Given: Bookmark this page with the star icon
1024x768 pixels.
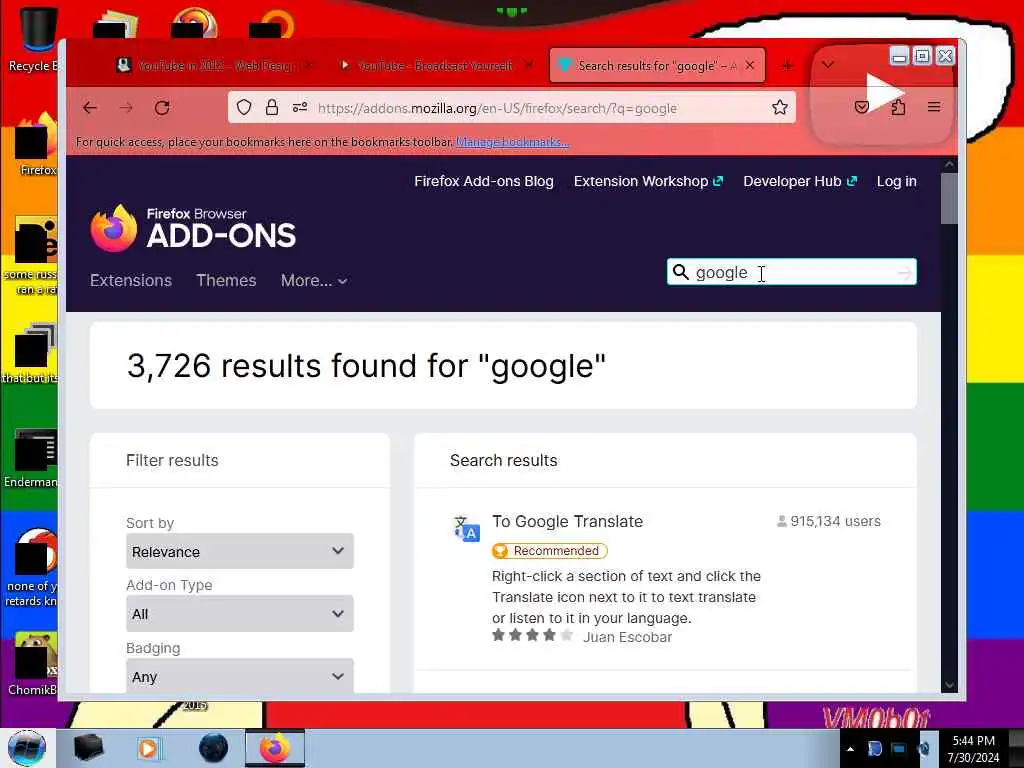Looking at the screenshot, I should (x=780, y=107).
